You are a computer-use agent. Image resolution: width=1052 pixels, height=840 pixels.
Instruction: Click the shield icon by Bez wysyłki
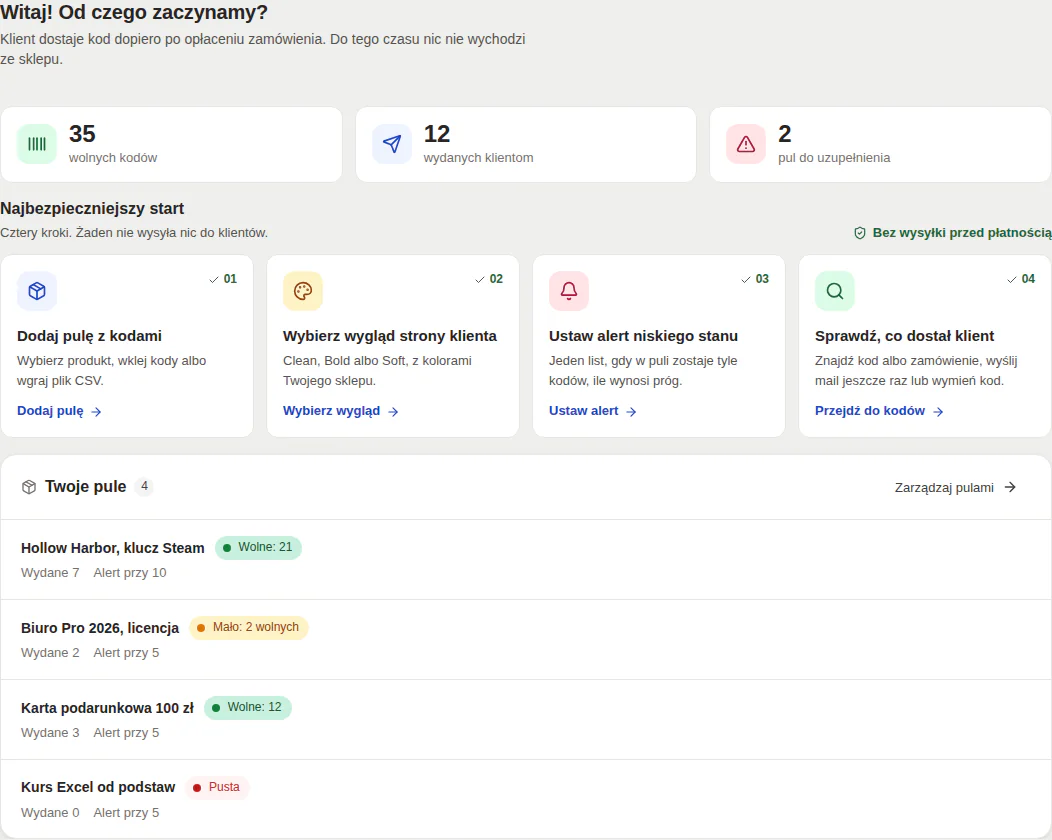(x=859, y=233)
